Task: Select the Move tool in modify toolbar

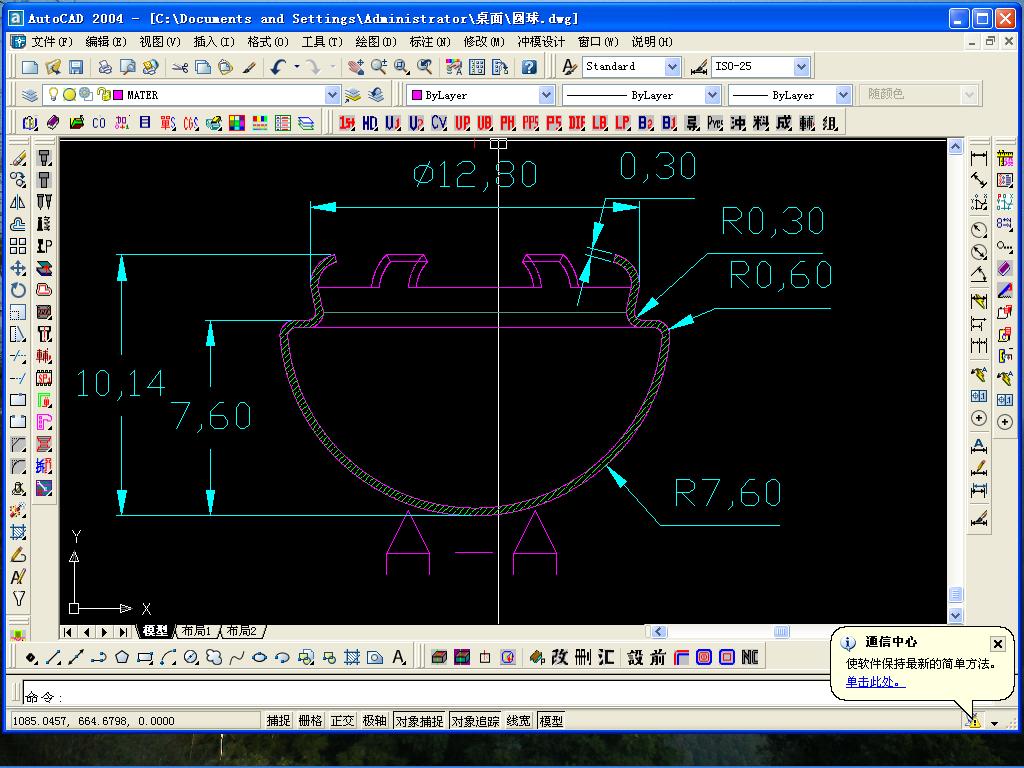Action: click(x=18, y=268)
